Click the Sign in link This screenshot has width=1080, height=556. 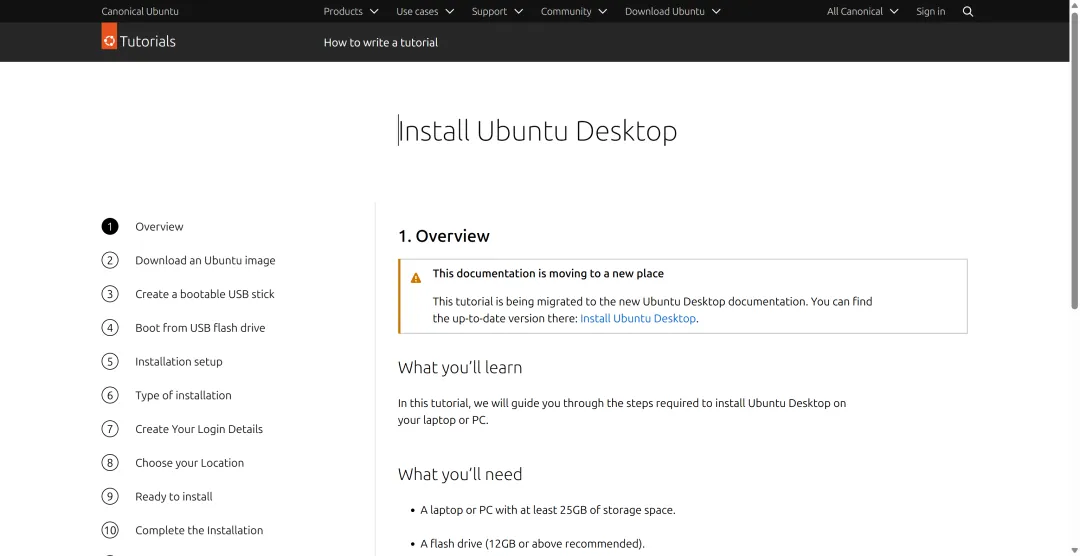click(x=931, y=12)
